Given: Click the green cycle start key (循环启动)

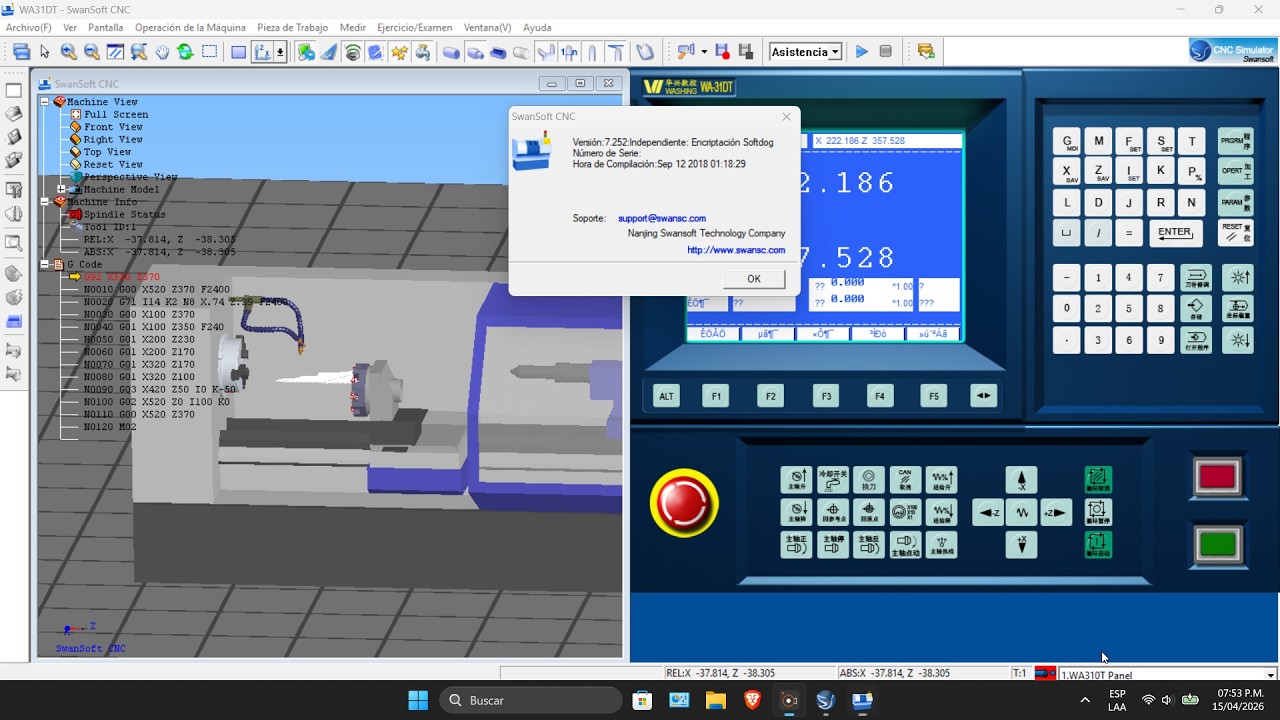Looking at the screenshot, I should tap(1098, 545).
